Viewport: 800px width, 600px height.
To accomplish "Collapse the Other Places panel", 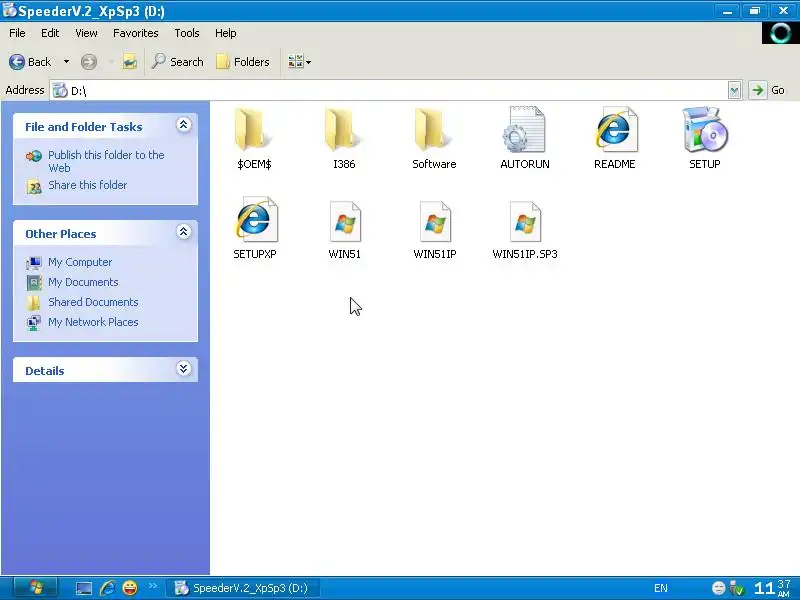I will [184, 232].
